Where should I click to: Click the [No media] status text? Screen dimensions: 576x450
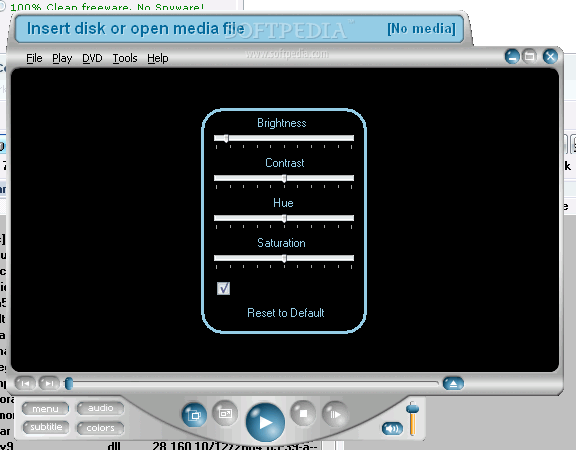tap(421, 29)
